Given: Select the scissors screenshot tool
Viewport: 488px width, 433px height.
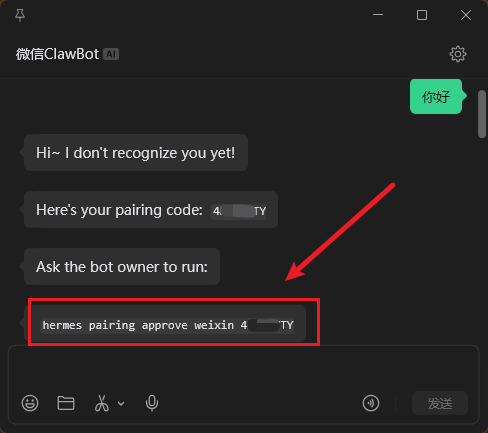Looking at the screenshot, I should click(102, 403).
